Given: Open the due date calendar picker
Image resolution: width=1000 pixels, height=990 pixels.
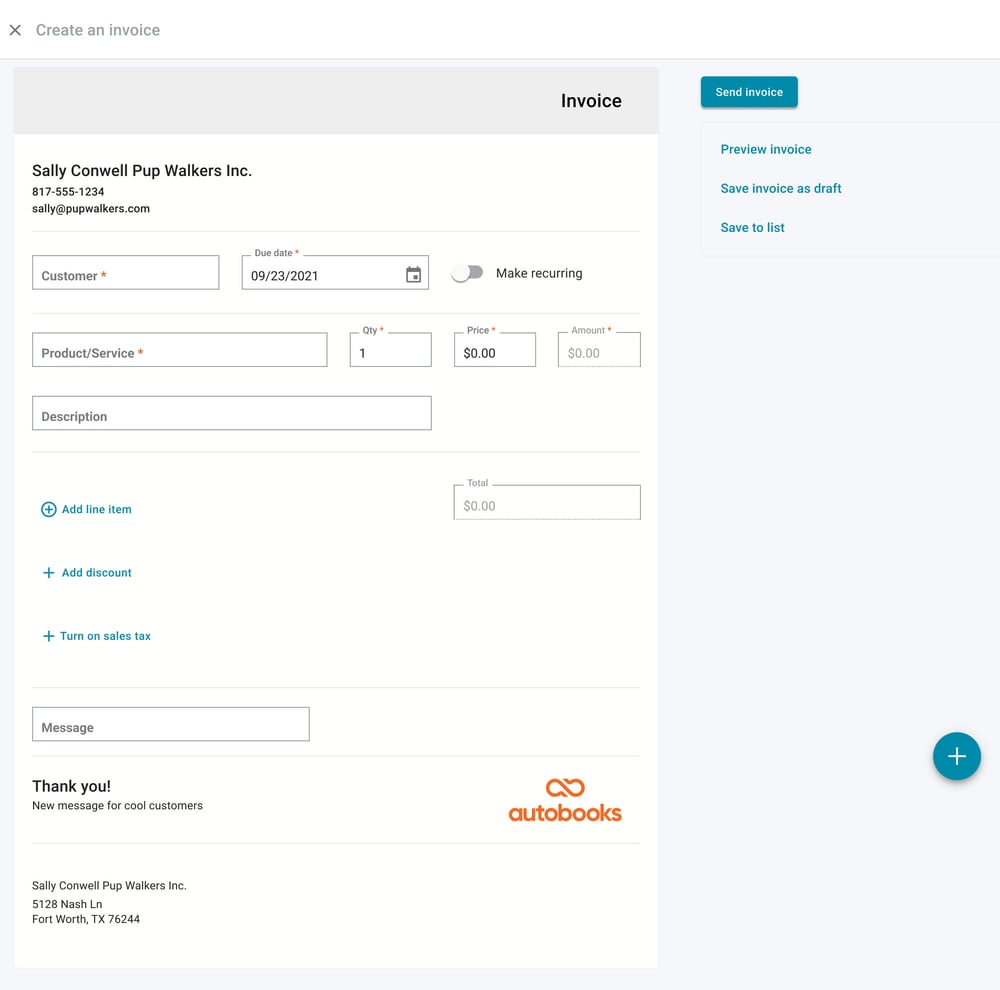Looking at the screenshot, I should point(413,273).
